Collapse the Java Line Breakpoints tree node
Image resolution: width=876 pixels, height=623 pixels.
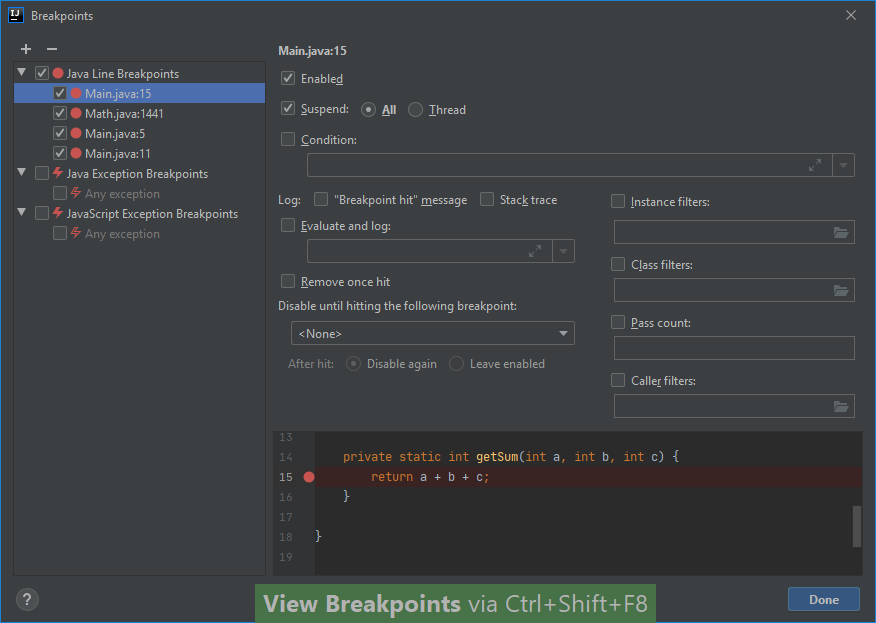(22, 72)
